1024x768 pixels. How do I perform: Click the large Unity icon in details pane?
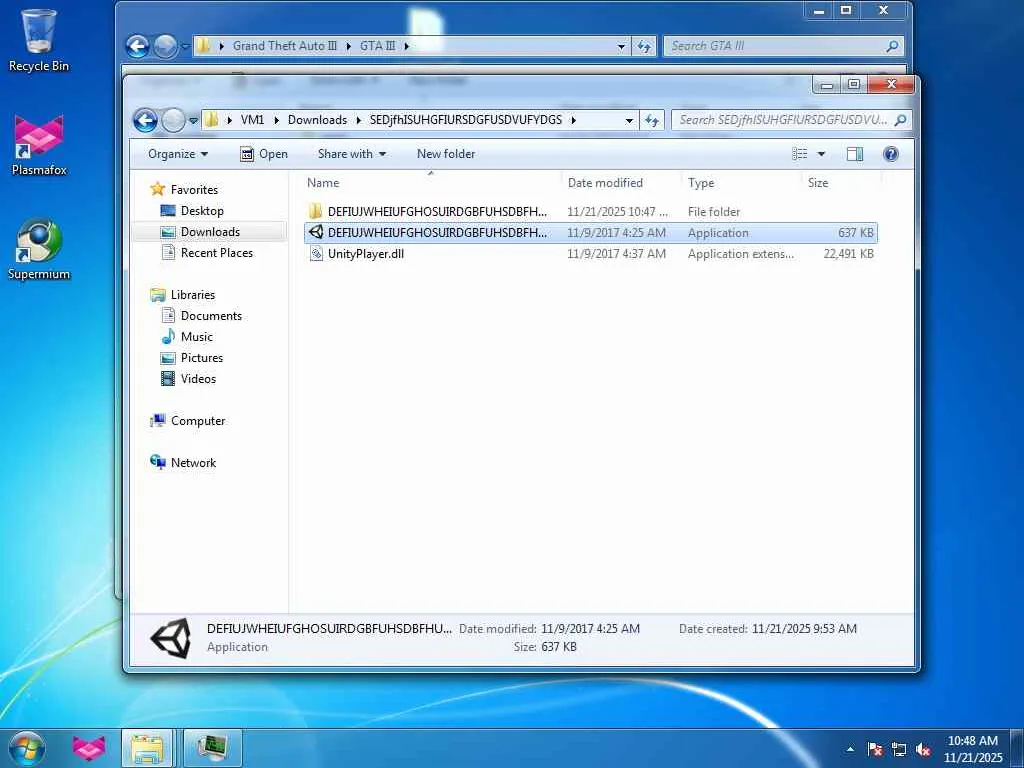point(171,637)
